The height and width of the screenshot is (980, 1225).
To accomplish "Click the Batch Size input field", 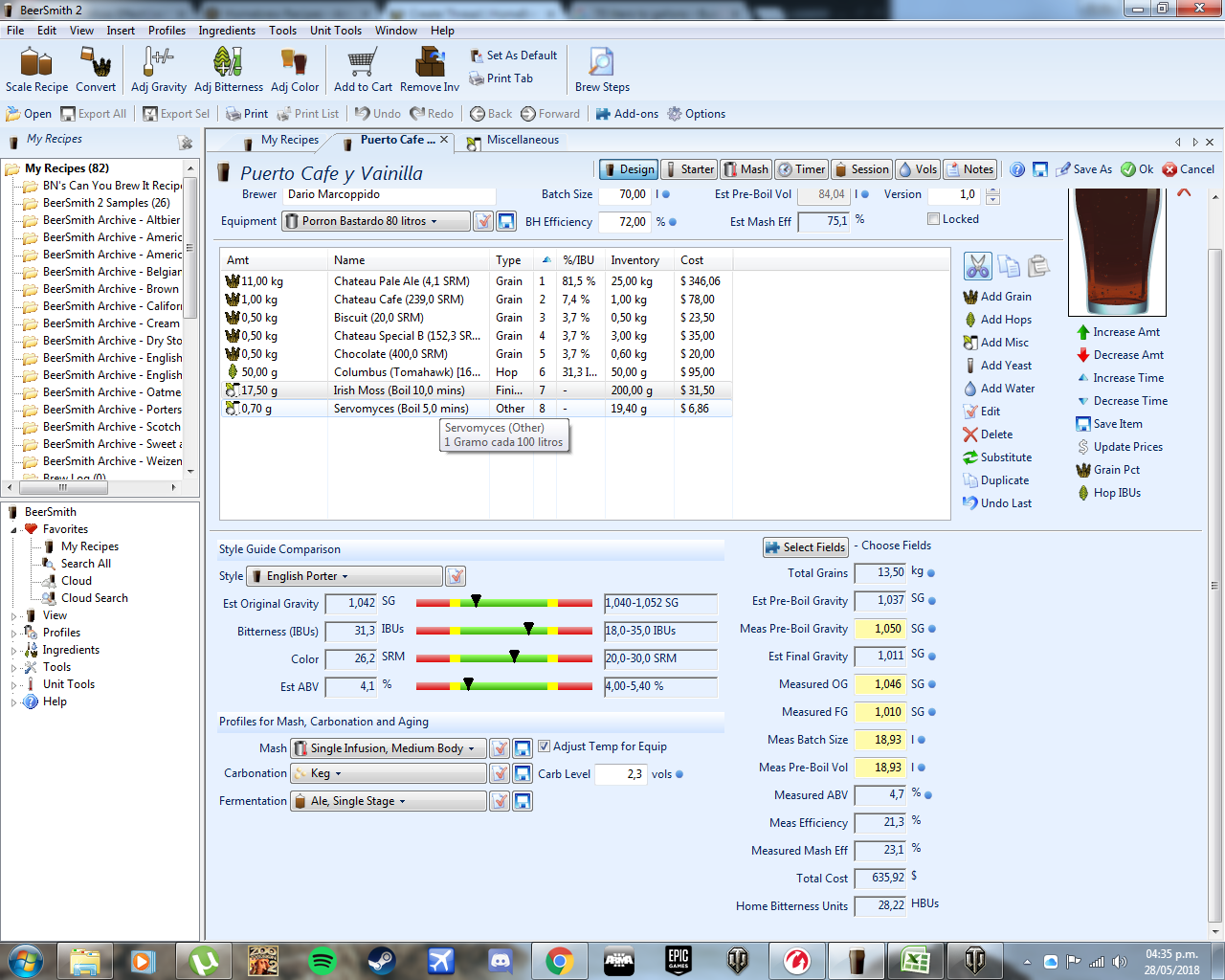I will pyautogui.click(x=624, y=194).
